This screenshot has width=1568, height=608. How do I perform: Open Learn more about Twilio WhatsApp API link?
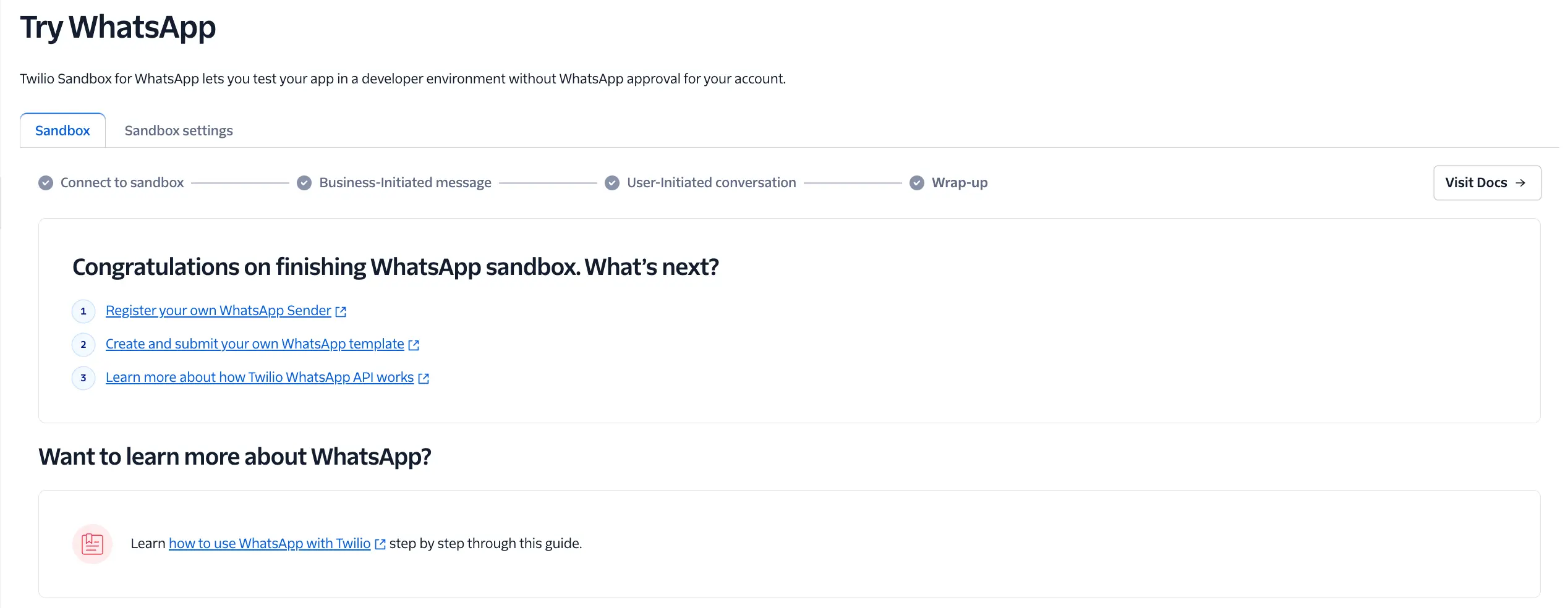[x=260, y=378]
